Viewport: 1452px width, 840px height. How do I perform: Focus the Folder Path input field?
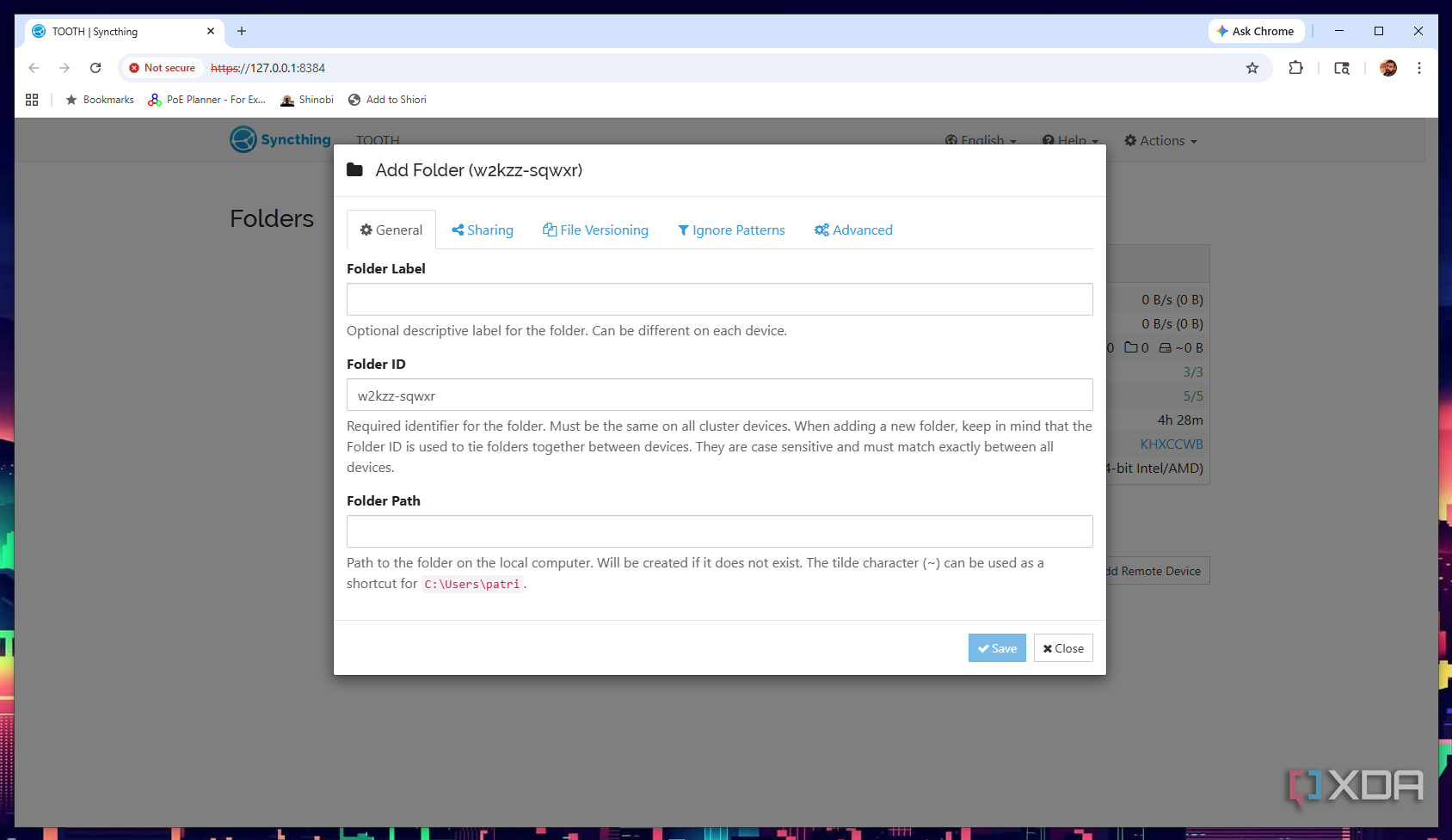coord(719,531)
